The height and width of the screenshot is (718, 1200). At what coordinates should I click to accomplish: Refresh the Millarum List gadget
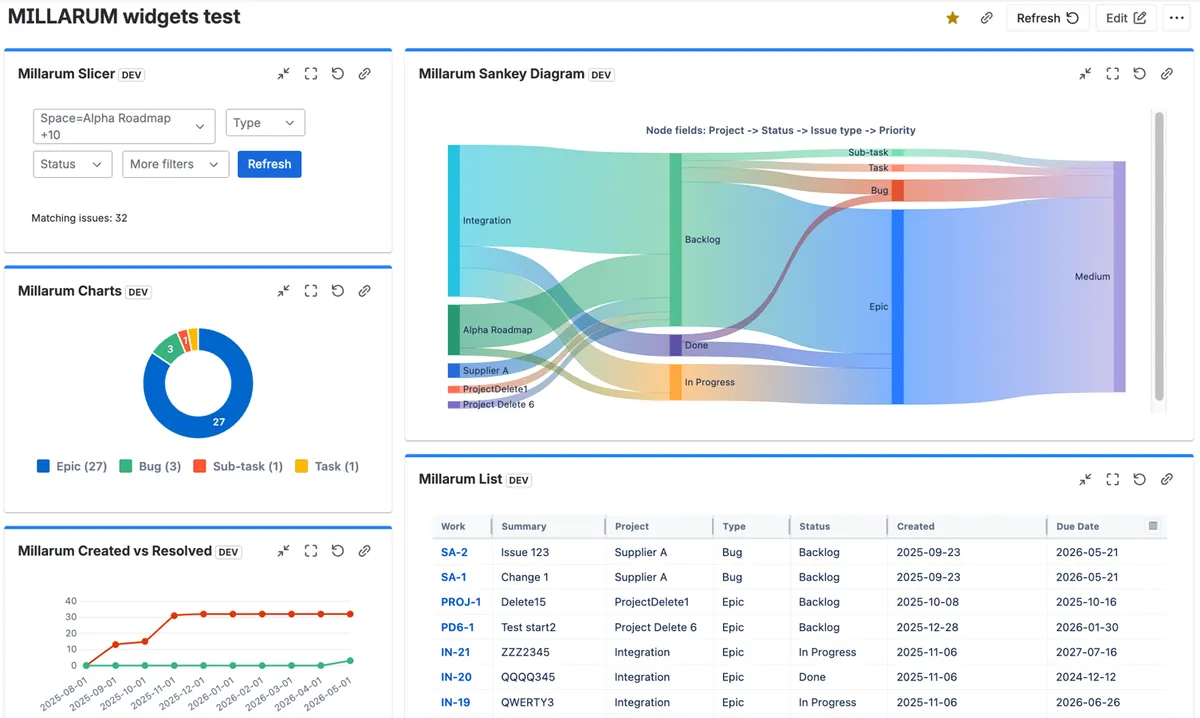pos(1139,480)
